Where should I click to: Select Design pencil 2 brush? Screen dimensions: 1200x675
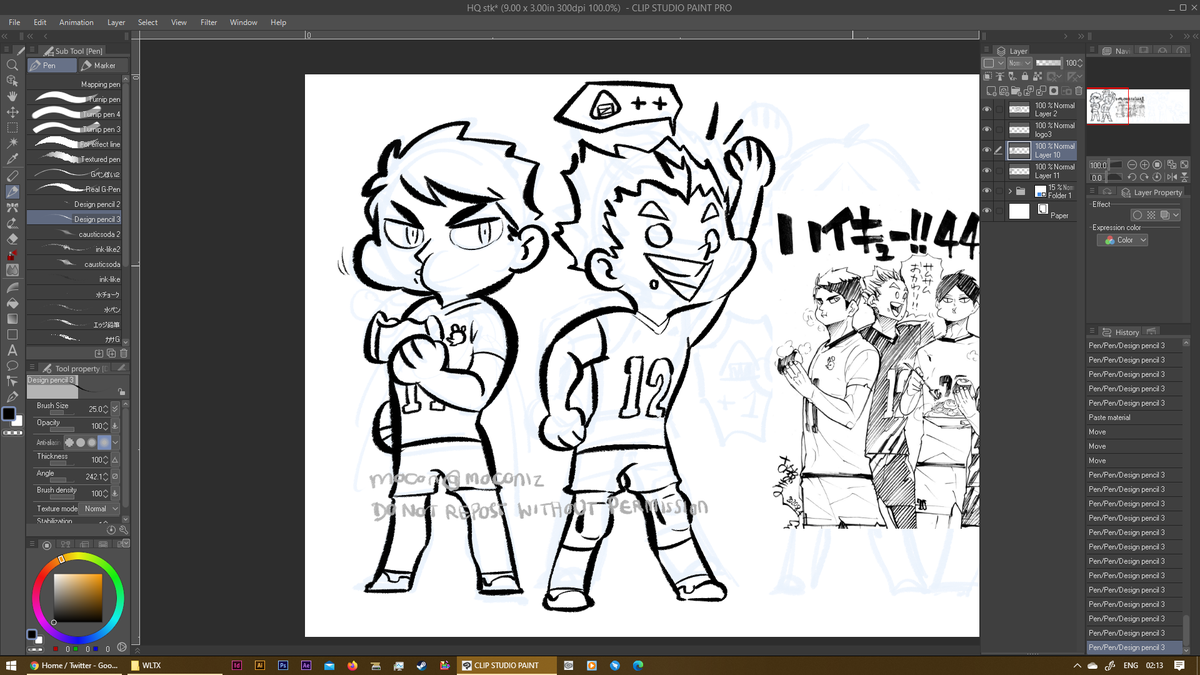click(75, 204)
